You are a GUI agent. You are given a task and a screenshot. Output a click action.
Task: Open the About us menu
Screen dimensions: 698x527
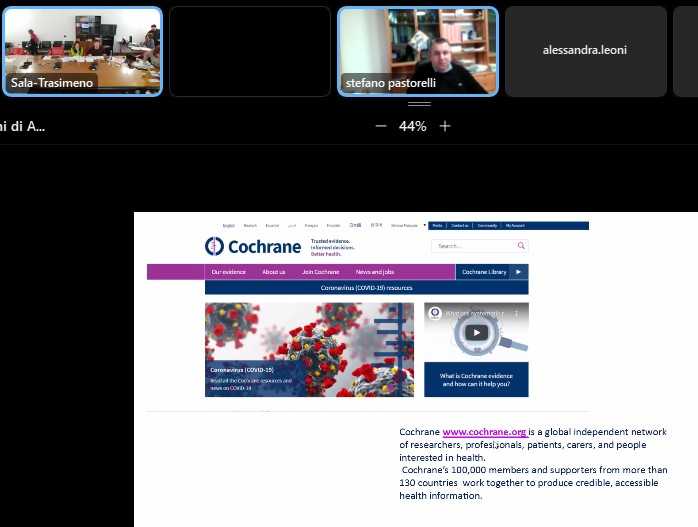tap(273, 272)
